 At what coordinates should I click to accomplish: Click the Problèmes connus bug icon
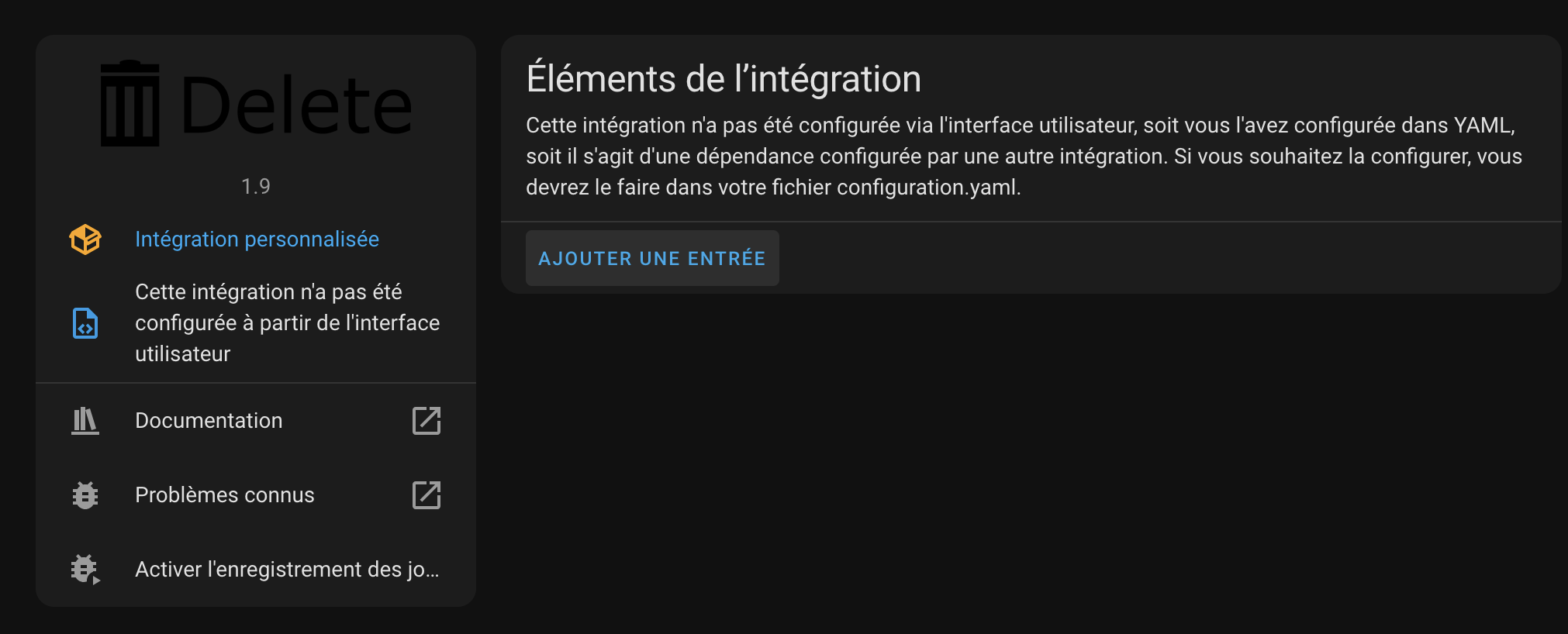point(85,495)
